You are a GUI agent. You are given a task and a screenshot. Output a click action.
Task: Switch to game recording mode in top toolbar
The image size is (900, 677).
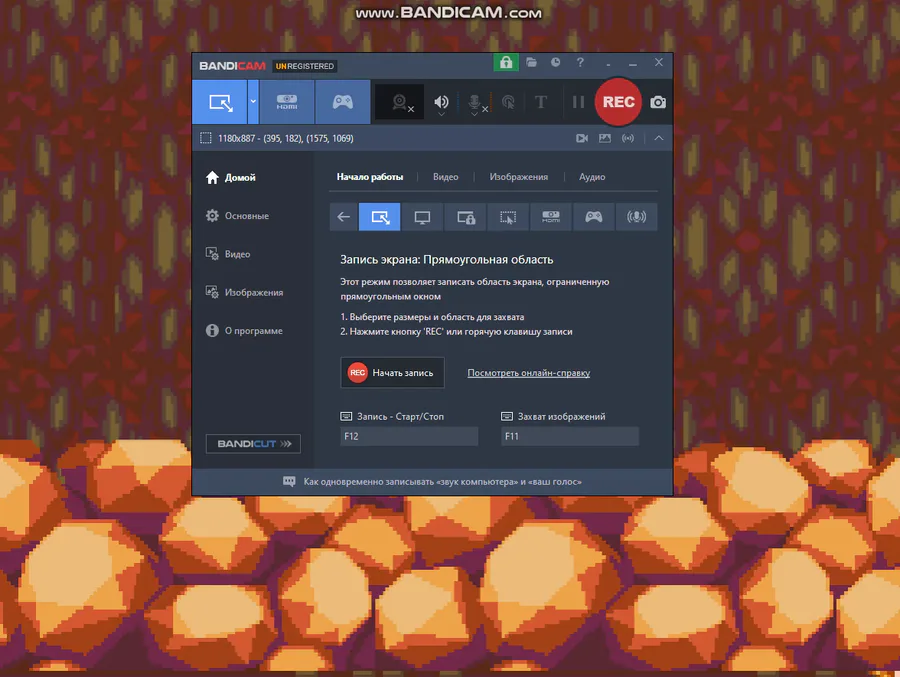[x=343, y=102]
